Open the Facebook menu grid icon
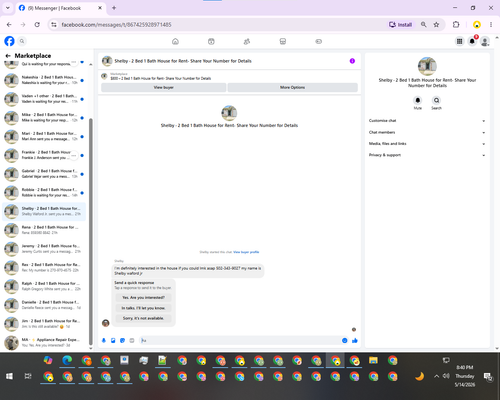 coord(459,41)
